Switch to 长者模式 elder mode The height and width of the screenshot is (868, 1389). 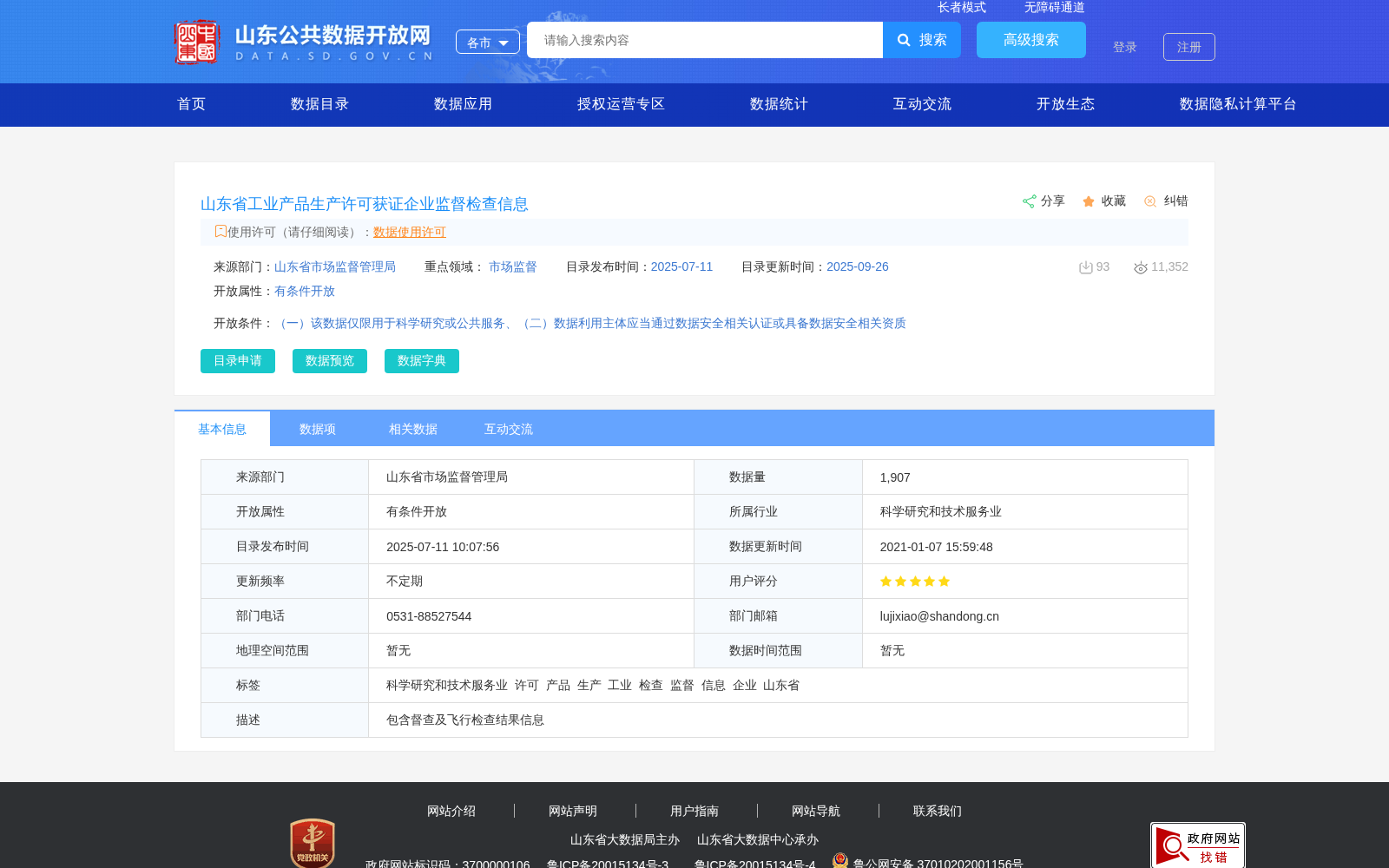point(962,7)
